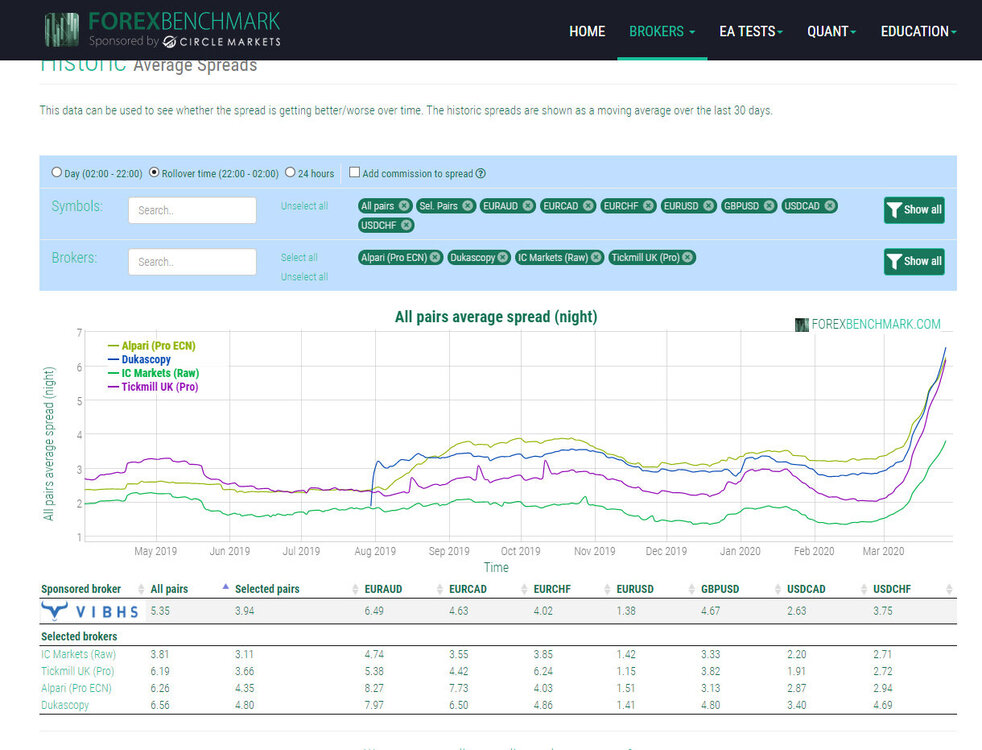This screenshot has width=982, height=750.
Task: Expand the Education dropdown
Action: (918, 31)
